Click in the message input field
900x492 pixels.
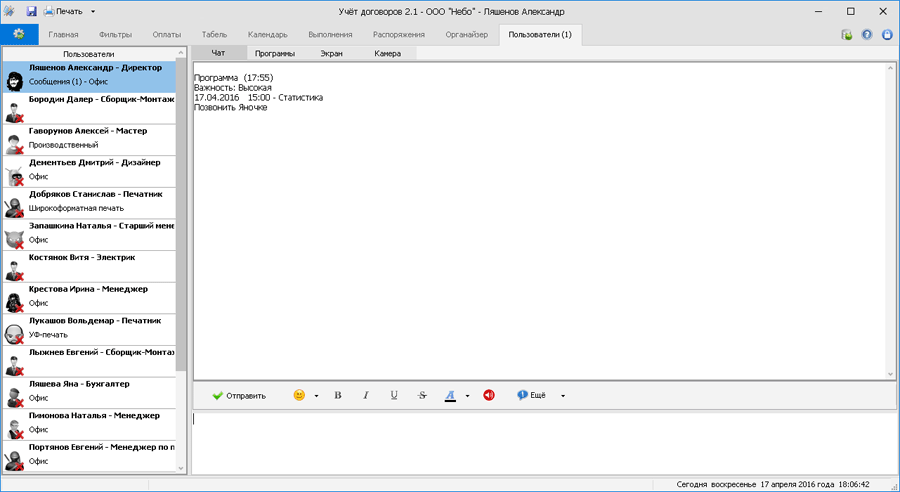(544, 442)
